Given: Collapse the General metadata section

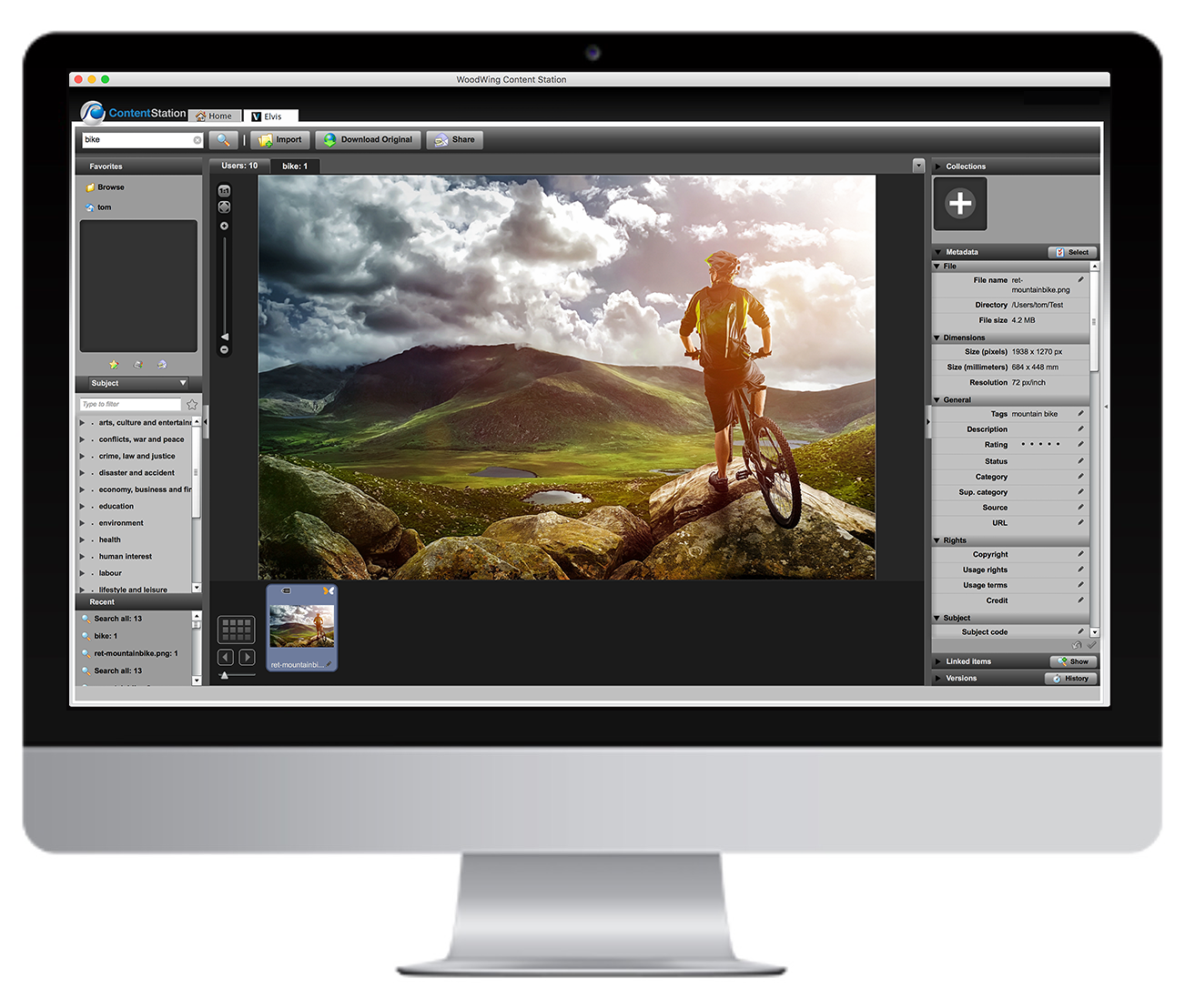Looking at the screenshot, I should [937, 400].
